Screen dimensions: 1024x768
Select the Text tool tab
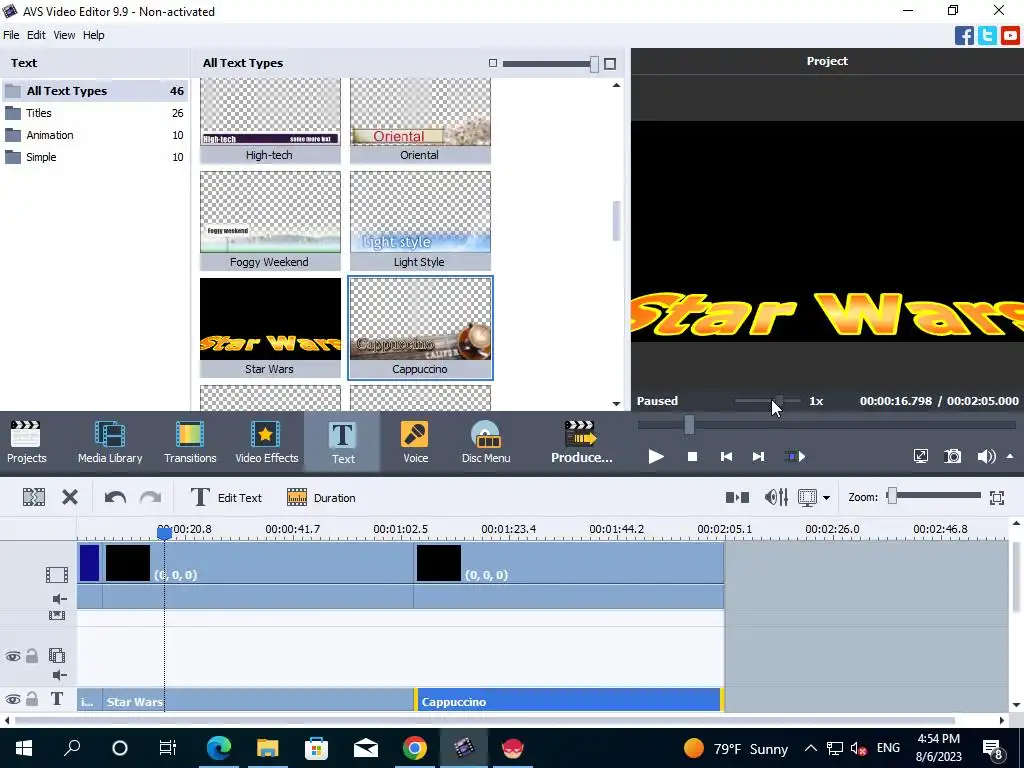coord(342,442)
